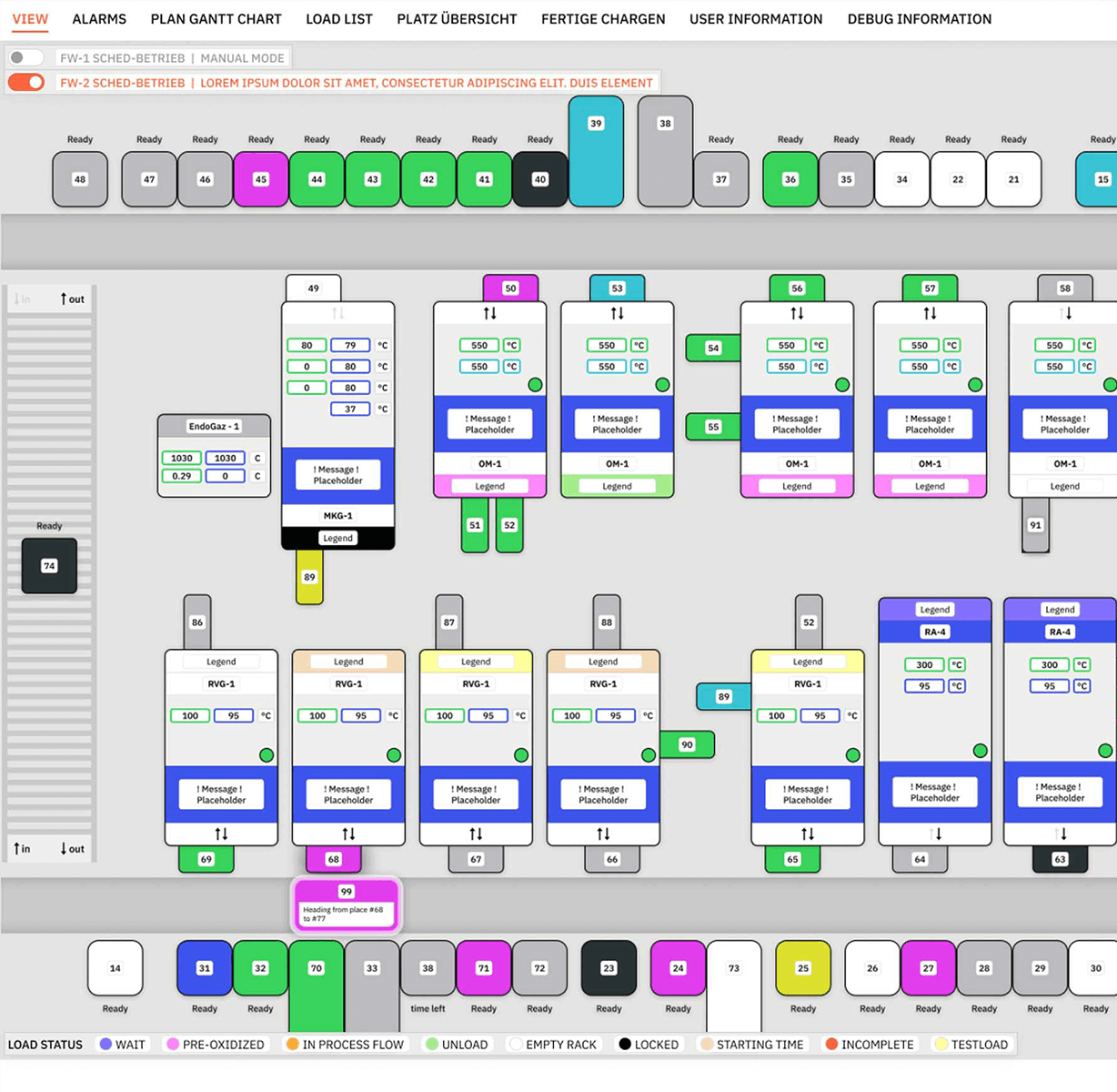Switch to the PLAN GANTT CHART tab
Viewport: 1117px width, 1092px height.
[x=216, y=19]
